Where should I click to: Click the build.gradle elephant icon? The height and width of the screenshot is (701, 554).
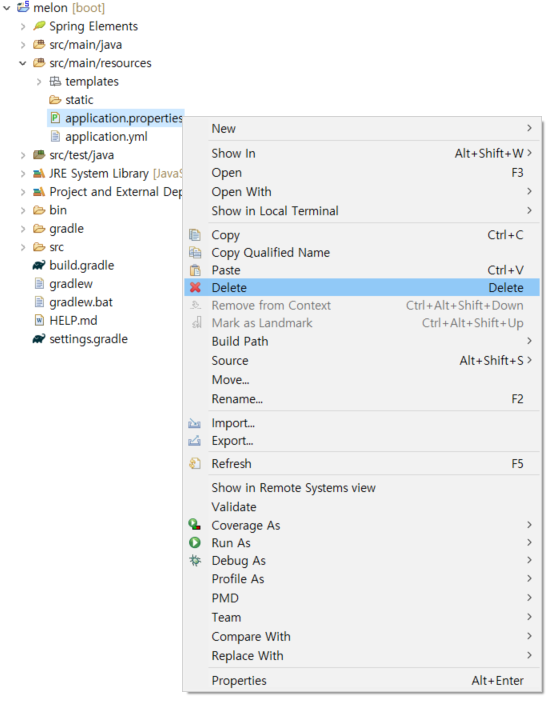[39, 265]
